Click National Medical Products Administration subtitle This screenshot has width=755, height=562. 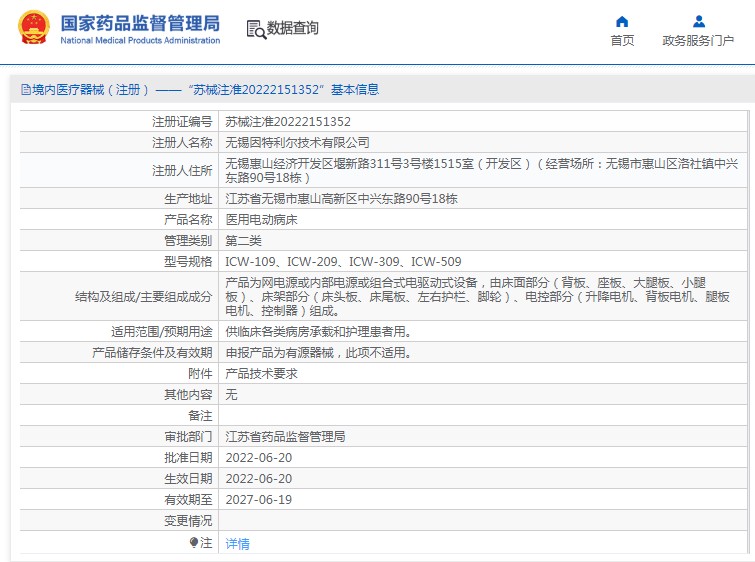[x=140, y=40]
